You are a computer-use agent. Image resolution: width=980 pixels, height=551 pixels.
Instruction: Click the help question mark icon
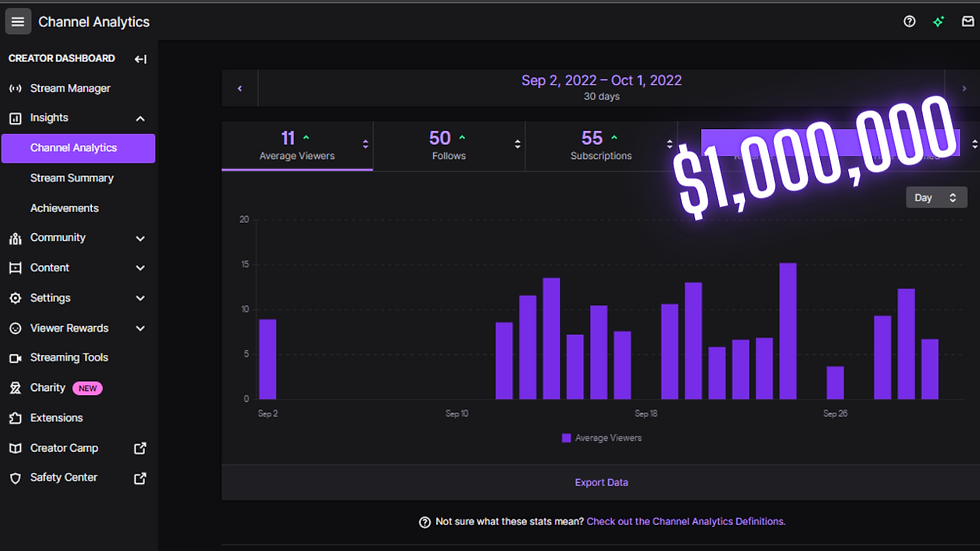[x=909, y=21]
